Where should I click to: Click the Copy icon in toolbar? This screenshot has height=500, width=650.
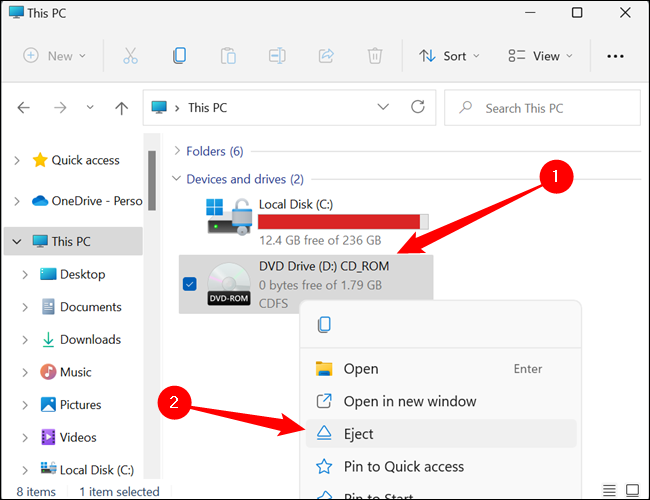181,56
